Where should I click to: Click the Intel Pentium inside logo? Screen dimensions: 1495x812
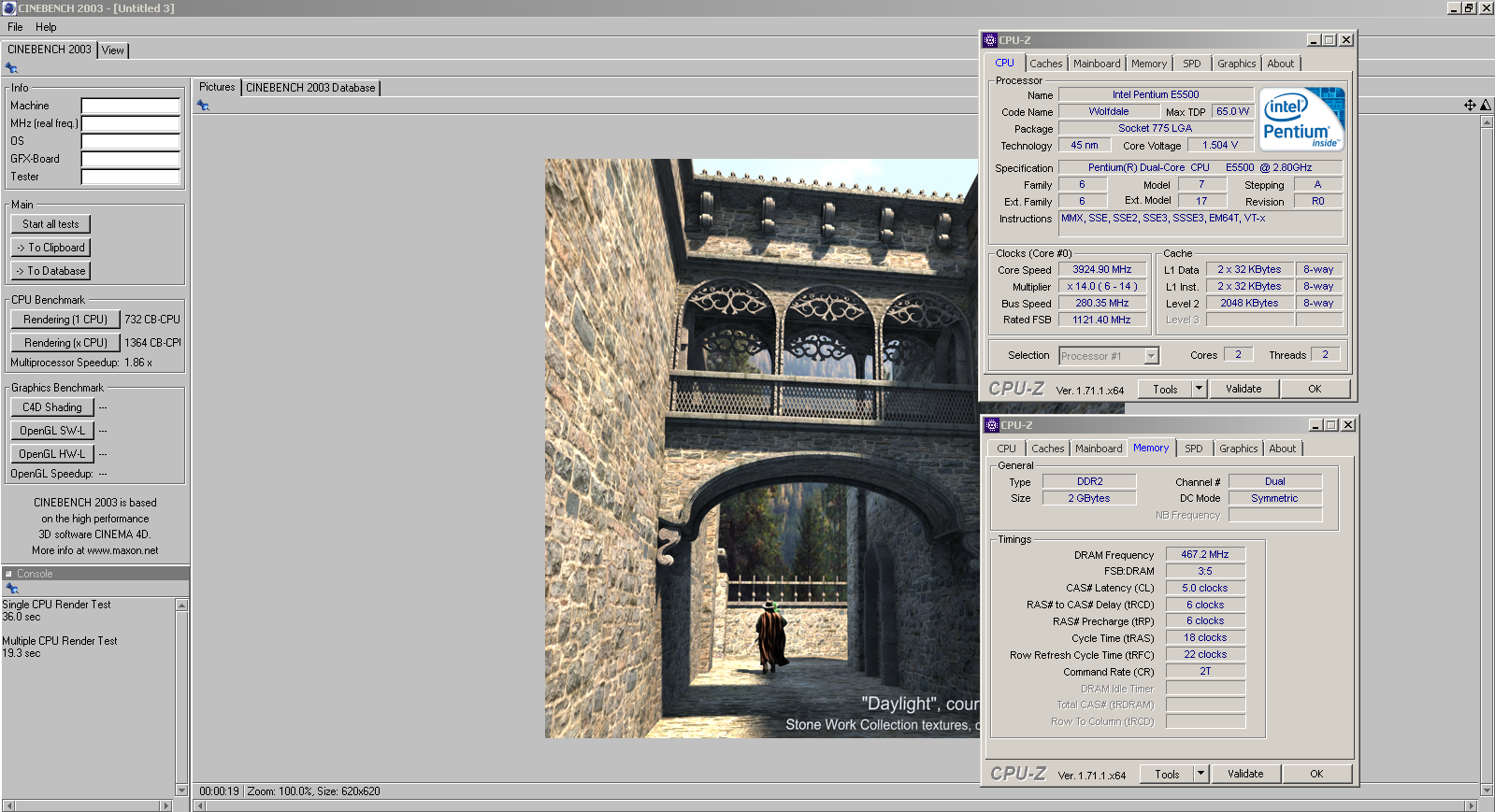[x=1301, y=119]
